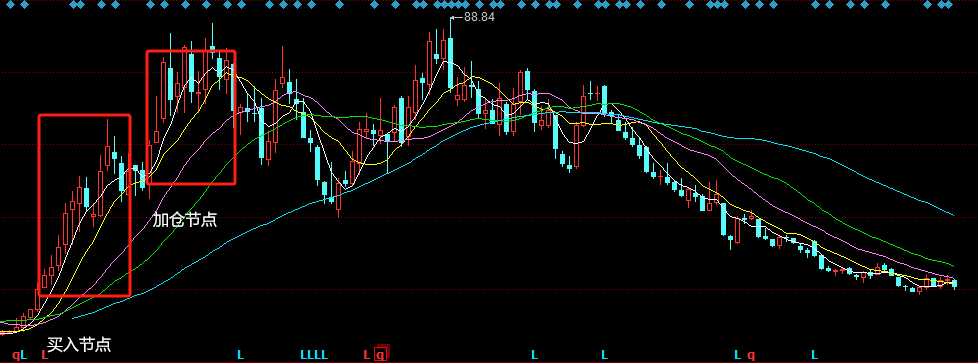Image resolution: width=978 pixels, height=363 pixels.
Task: Click the red q marker right of cyan L
Action: pyautogui.click(x=751, y=355)
